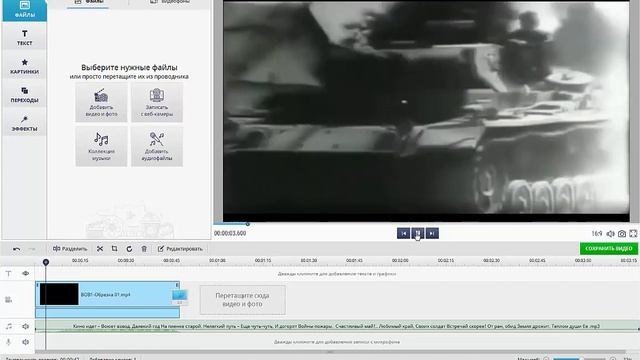Select the crop tool icon

point(115,249)
